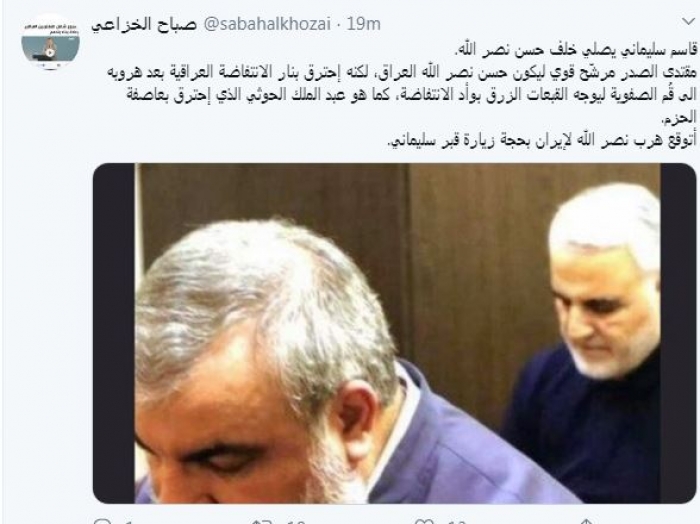Open the @sabahalkhozai handle link
Viewport: 700px width, 524px height.
267,24
